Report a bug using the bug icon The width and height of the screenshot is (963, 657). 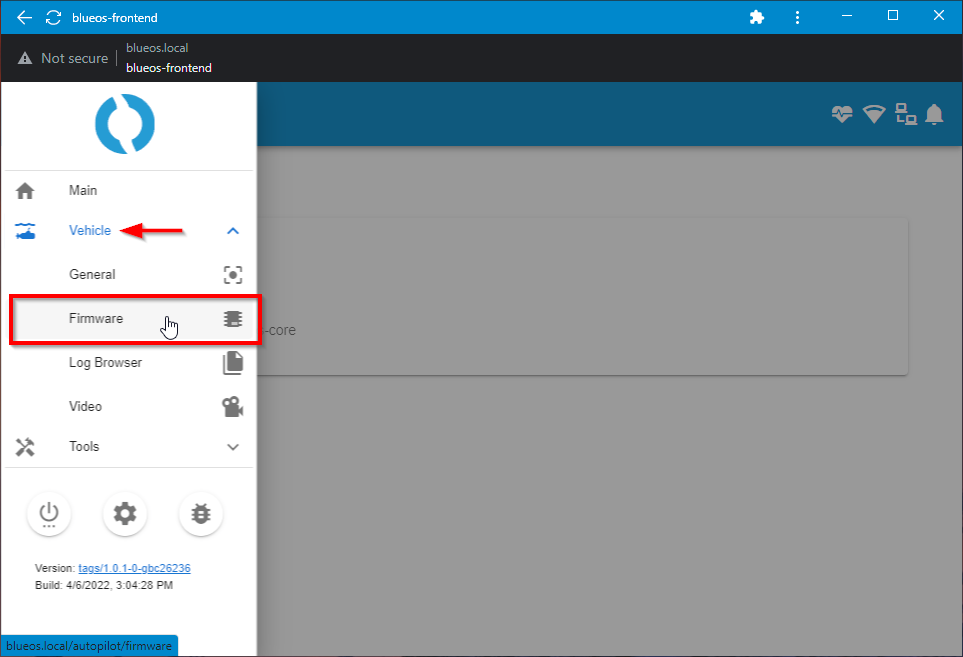tap(200, 513)
